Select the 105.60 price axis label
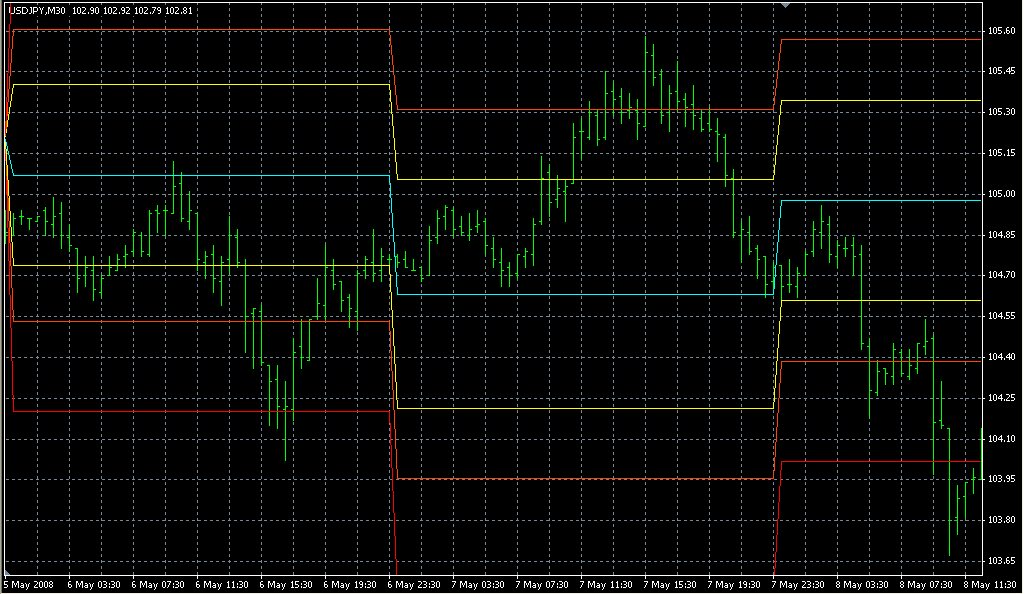 (x=1002, y=31)
